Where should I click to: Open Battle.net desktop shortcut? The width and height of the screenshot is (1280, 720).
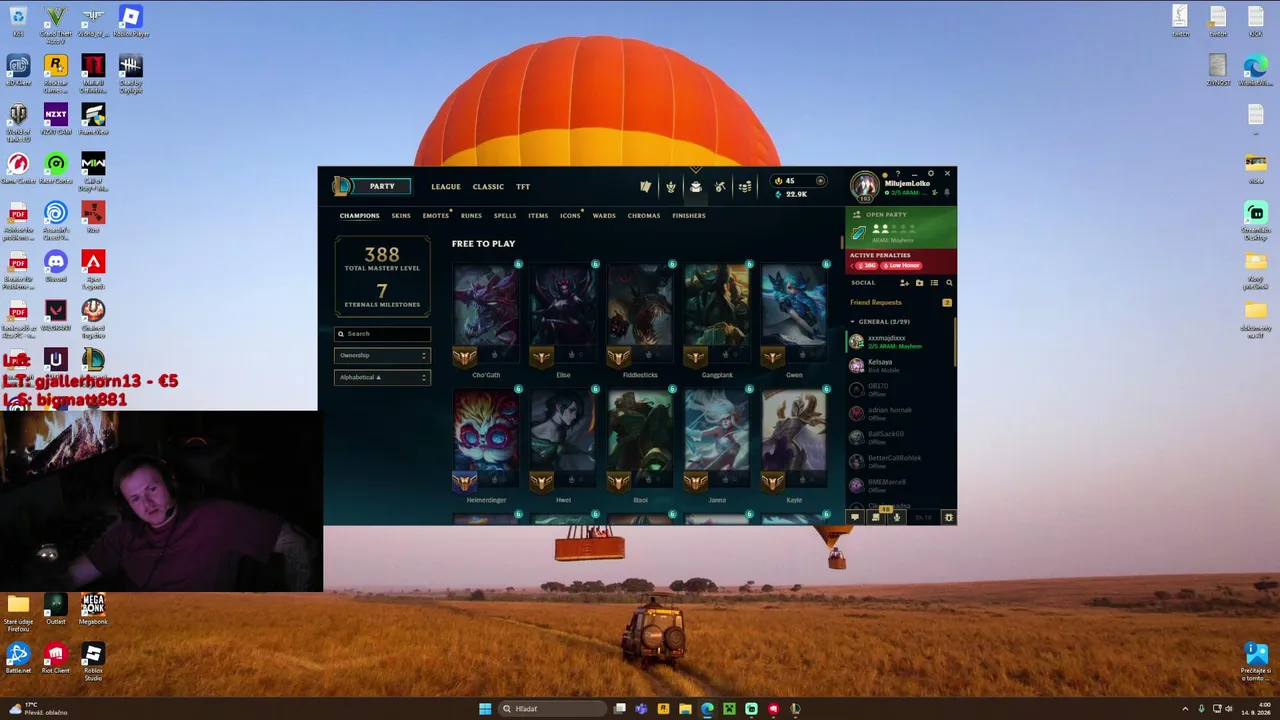18,658
